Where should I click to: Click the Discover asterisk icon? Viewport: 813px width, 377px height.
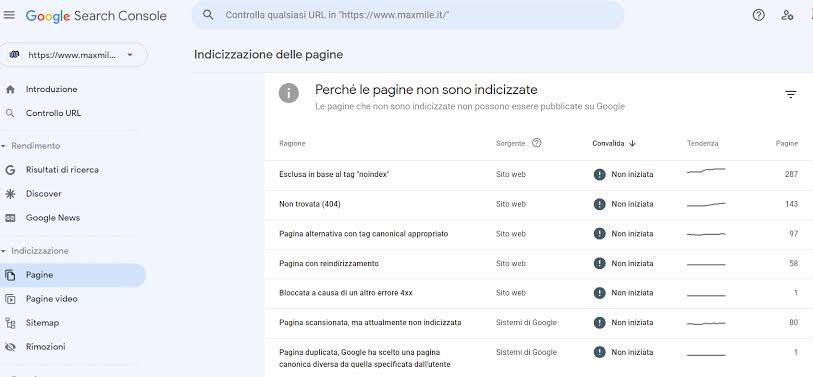(x=10, y=194)
